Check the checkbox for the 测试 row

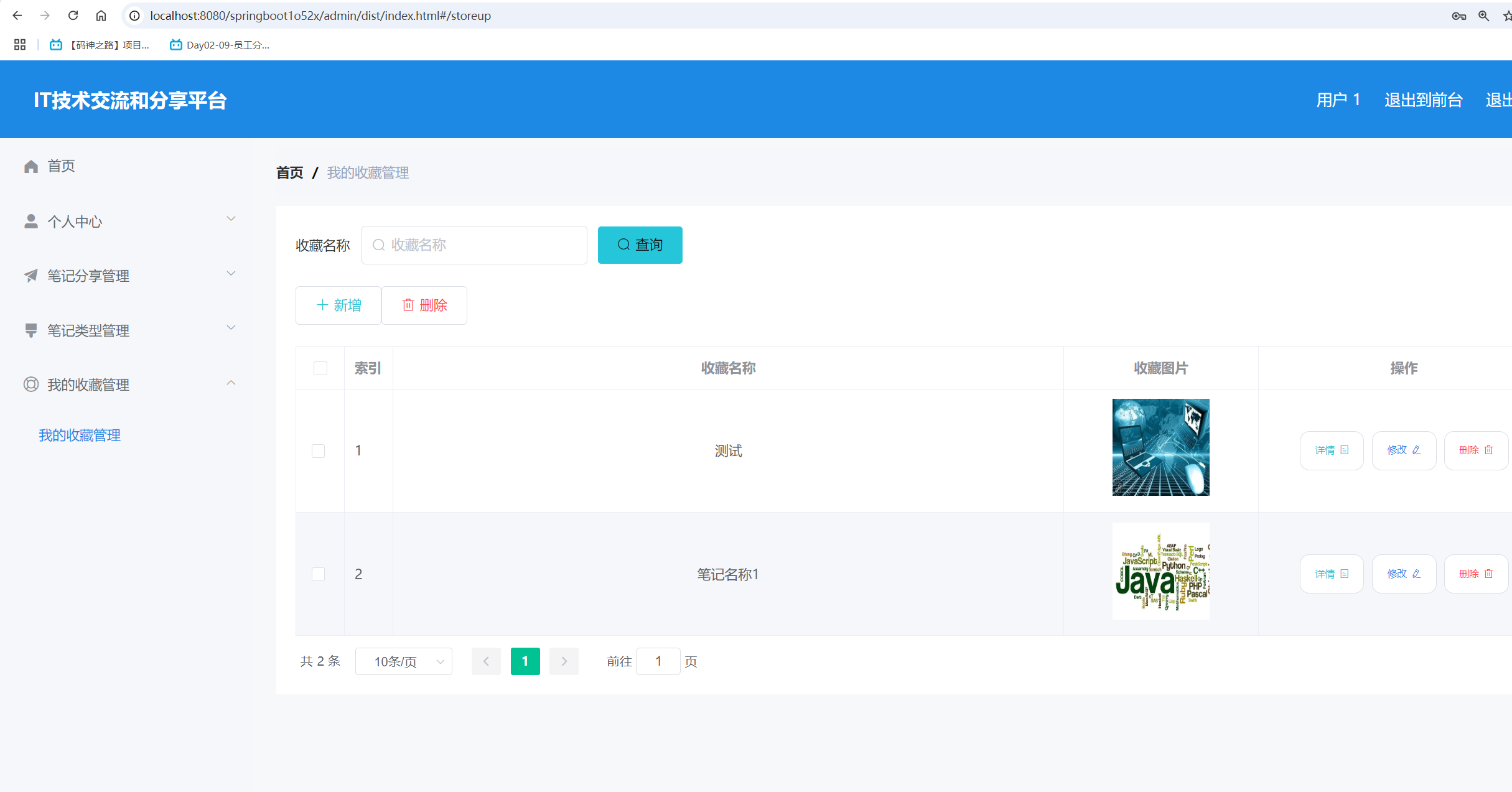click(x=319, y=450)
